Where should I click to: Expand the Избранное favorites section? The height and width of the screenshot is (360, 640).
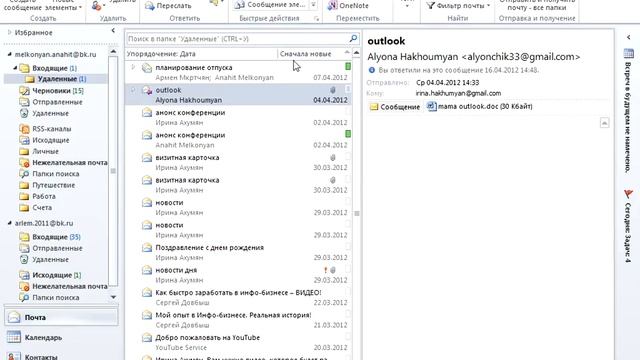coord(10,32)
